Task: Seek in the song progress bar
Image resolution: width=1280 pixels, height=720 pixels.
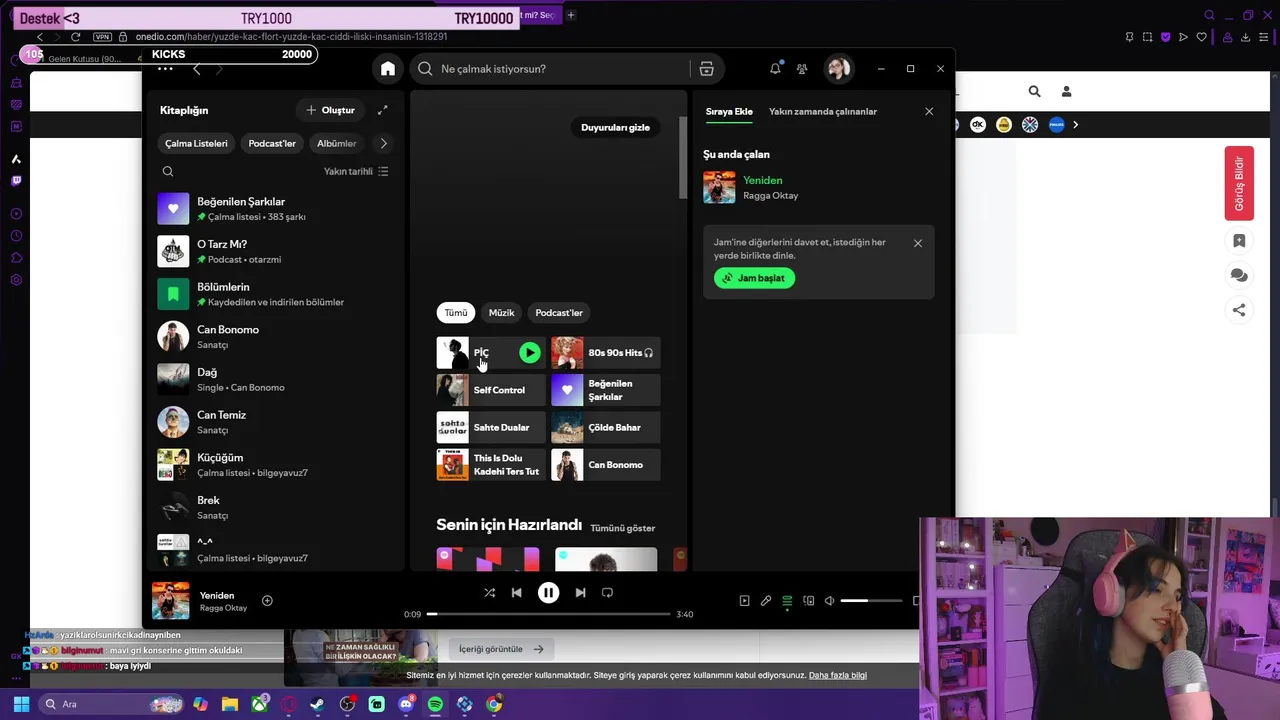Action: pyautogui.click(x=548, y=614)
